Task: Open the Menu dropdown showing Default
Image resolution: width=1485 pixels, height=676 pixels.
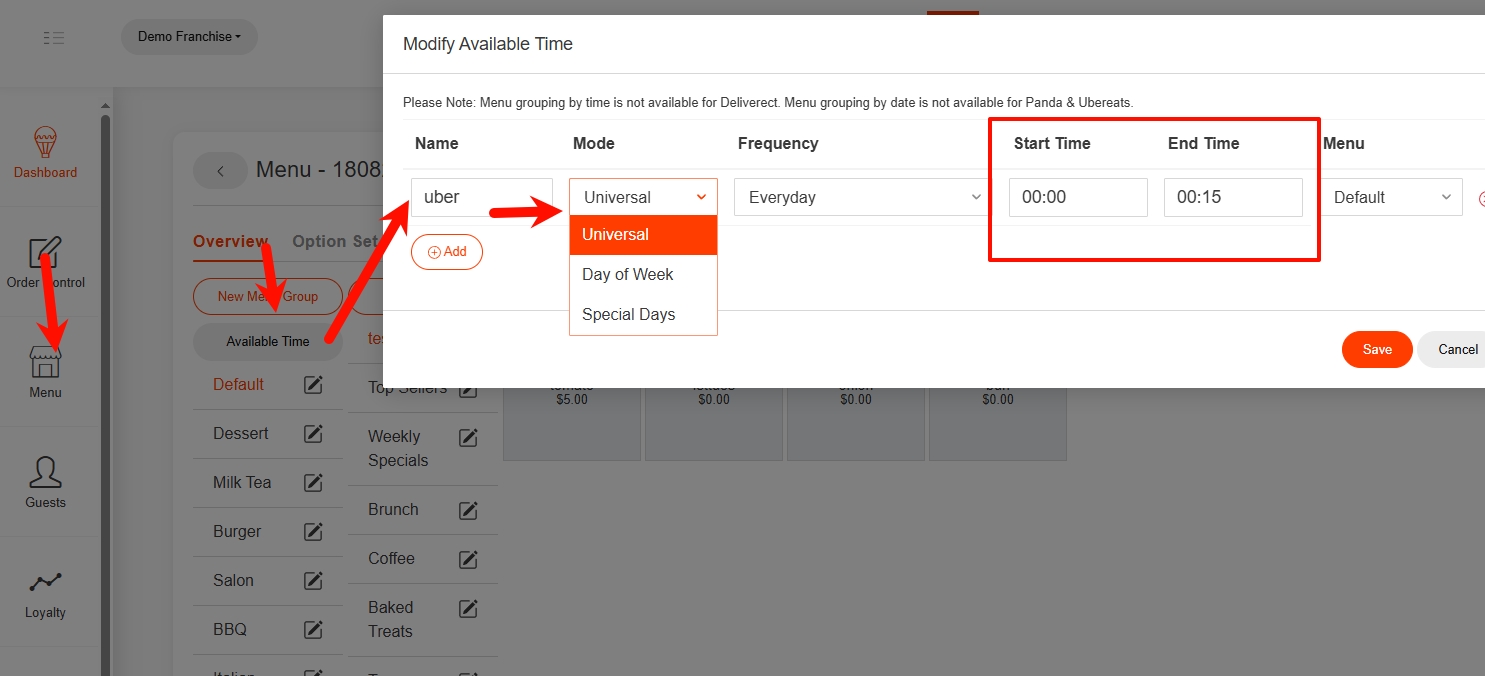Action: pyautogui.click(x=1392, y=198)
